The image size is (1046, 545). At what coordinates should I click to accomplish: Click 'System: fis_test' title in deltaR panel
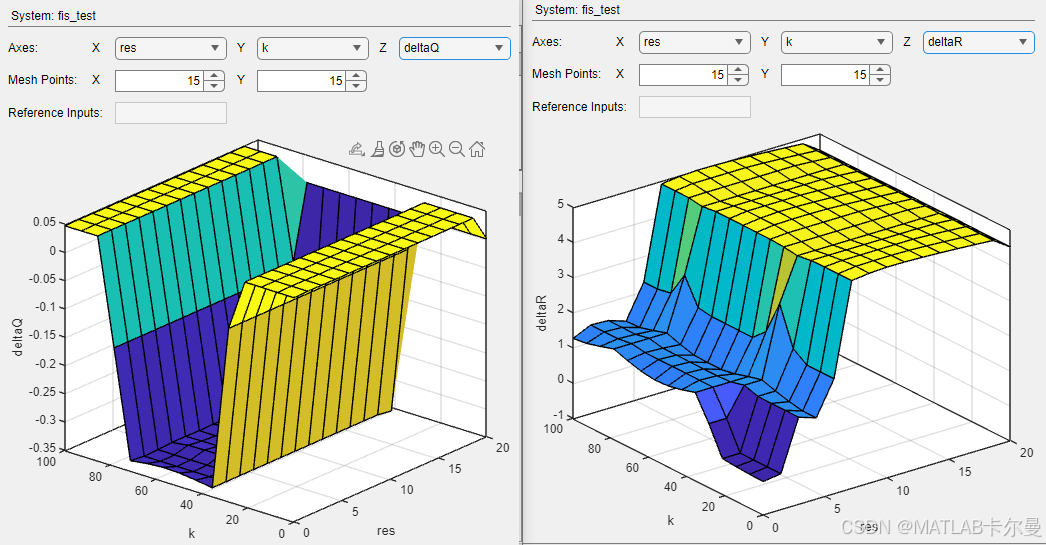point(577,9)
